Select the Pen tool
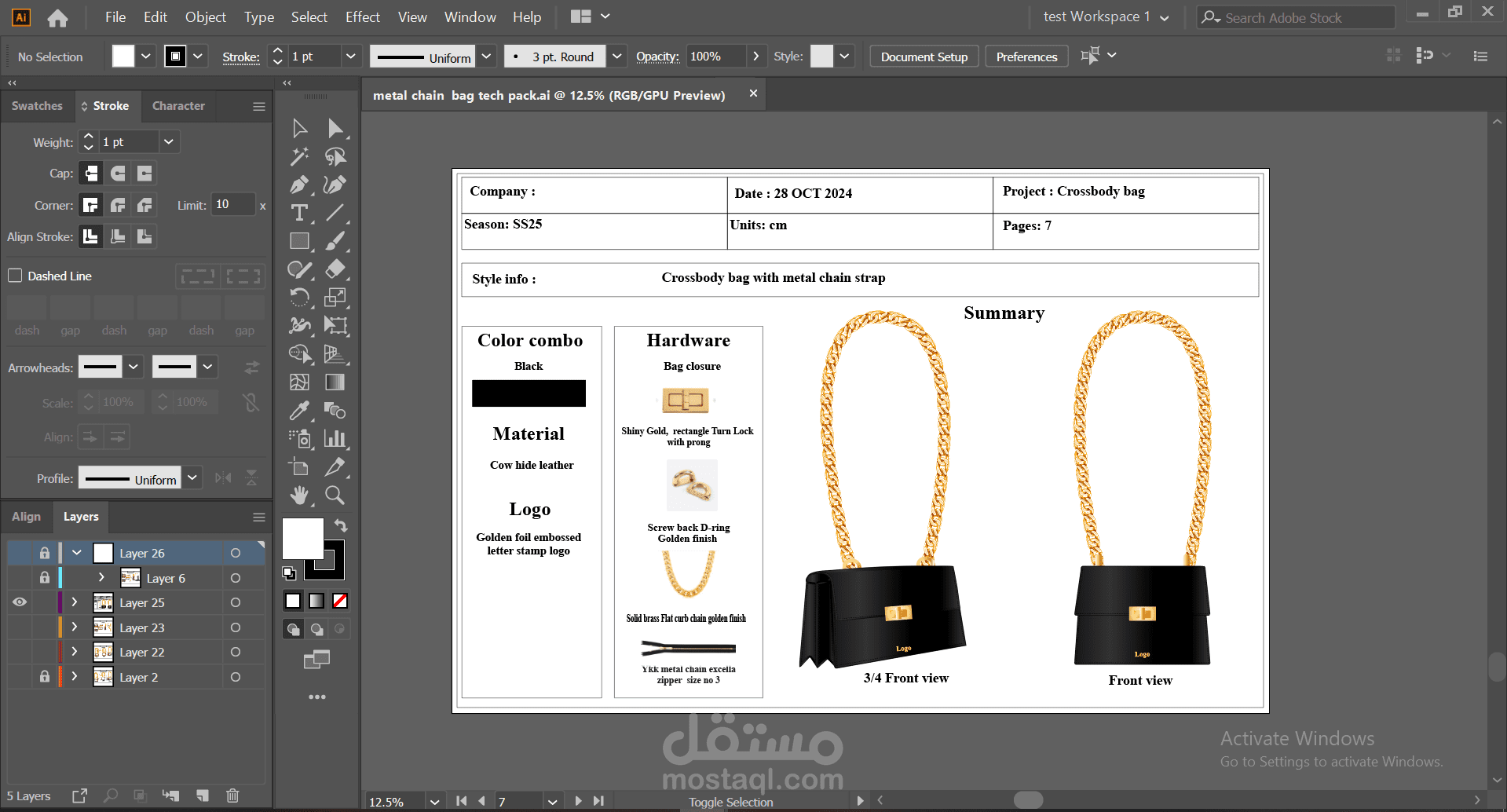Screen dimensions: 1507x812 coord(299,185)
